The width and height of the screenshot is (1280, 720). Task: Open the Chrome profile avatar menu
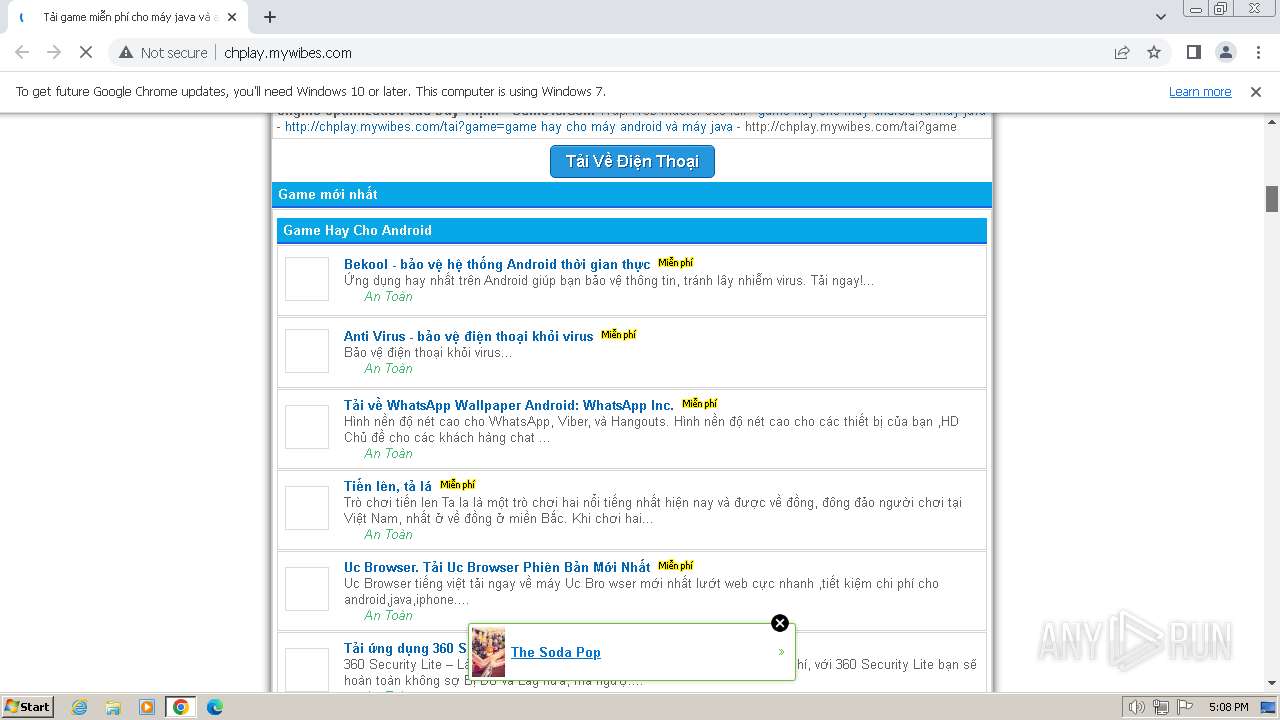coord(1226,53)
